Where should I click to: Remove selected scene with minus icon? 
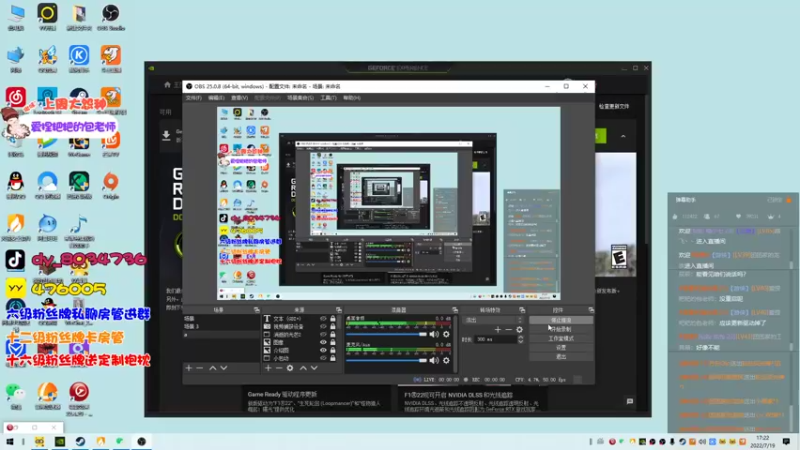click(x=199, y=368)
